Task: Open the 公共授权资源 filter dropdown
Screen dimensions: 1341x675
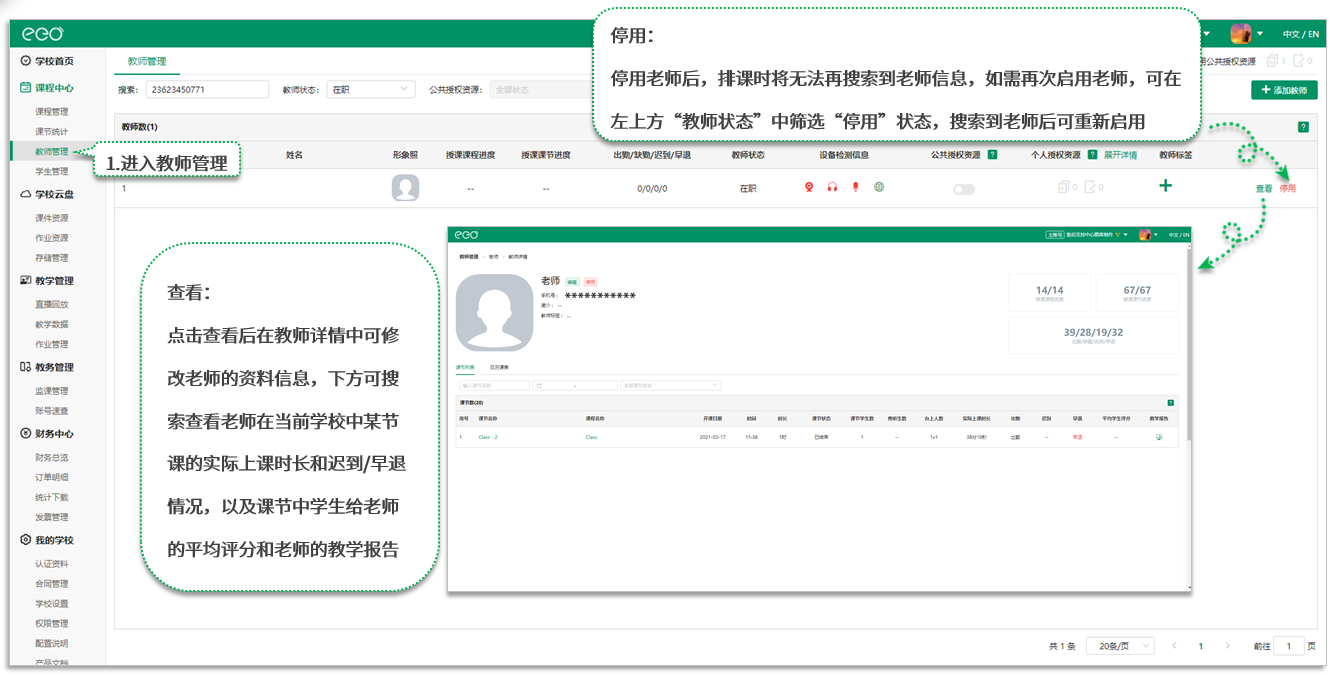Action: [x=540, y=90]
